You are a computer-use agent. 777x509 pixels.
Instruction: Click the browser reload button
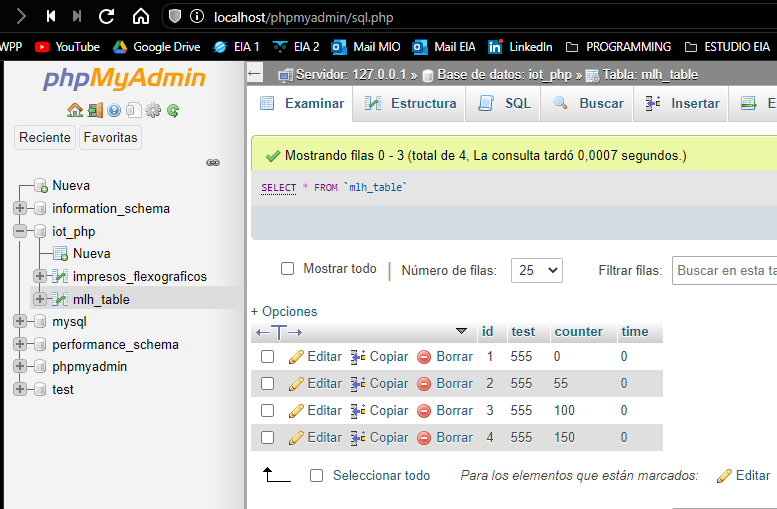coord(107,17)
